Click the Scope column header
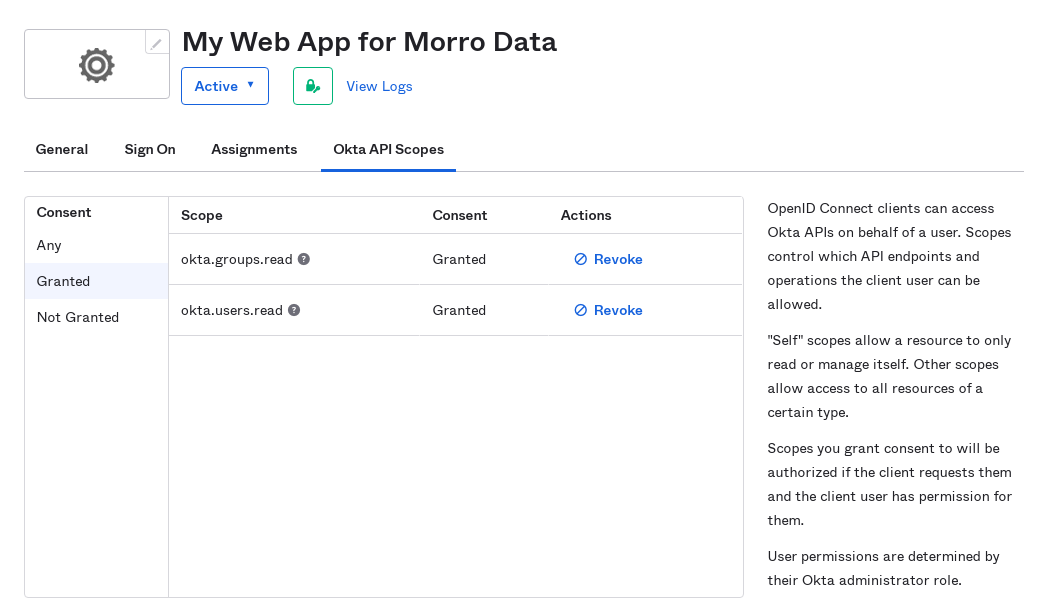 click(201, 216)
